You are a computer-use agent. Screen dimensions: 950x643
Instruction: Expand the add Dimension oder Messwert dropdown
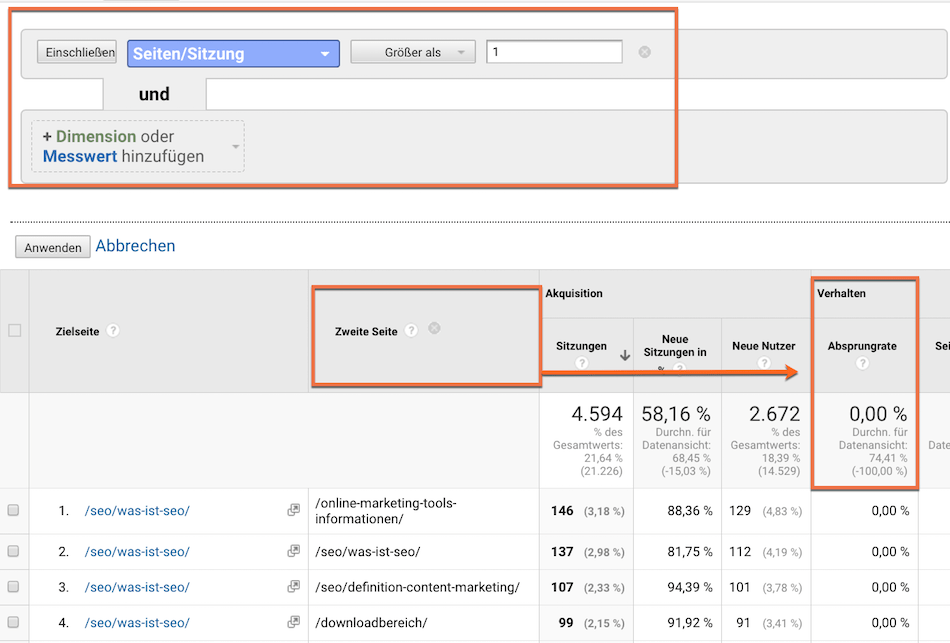(138, 147)
